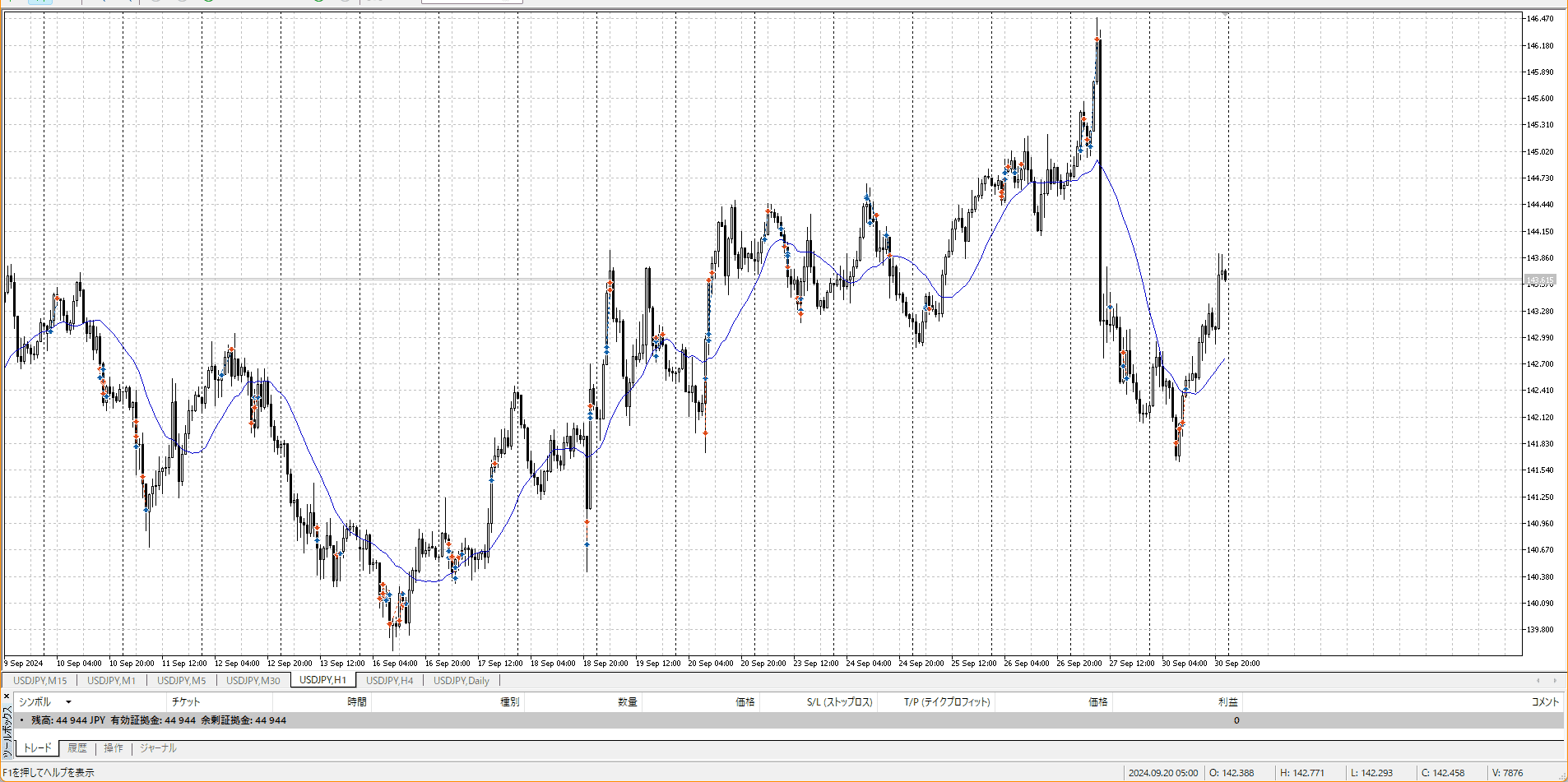Open the 履歴 tab in terminal
Image resolution: width=1568 pixels, height=782 pixels.
point(77,748)
